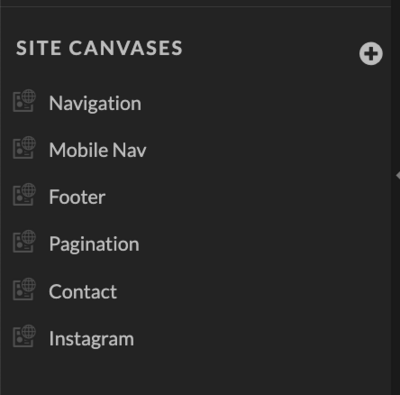Click empty space between heading and plus icon
The height and width of the screenshot is (395, 400).
(x=270, y=50)
